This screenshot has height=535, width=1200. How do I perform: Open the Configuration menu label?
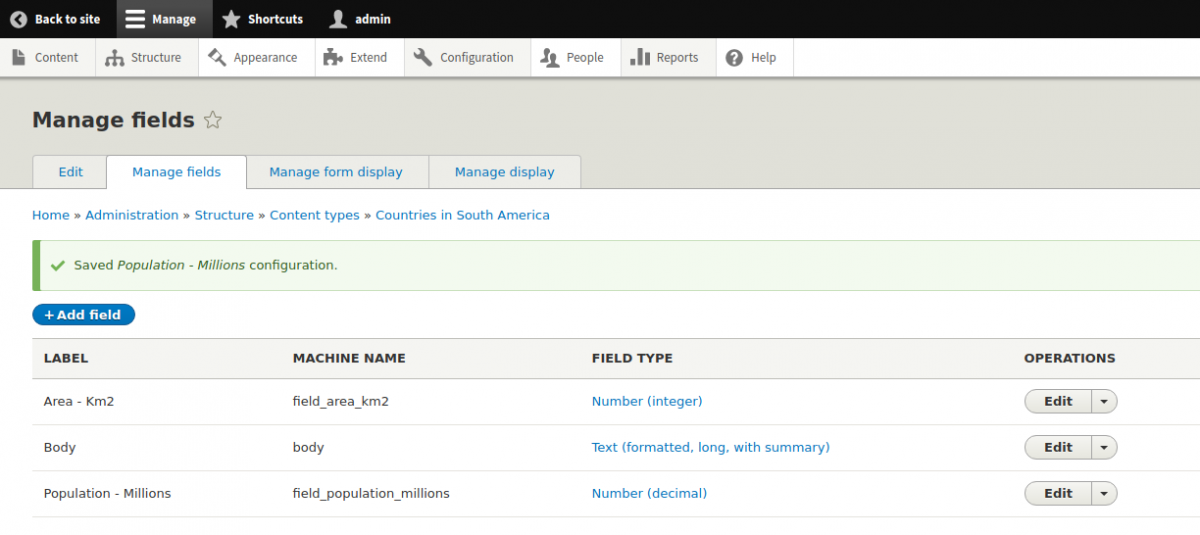click(477, 58)
